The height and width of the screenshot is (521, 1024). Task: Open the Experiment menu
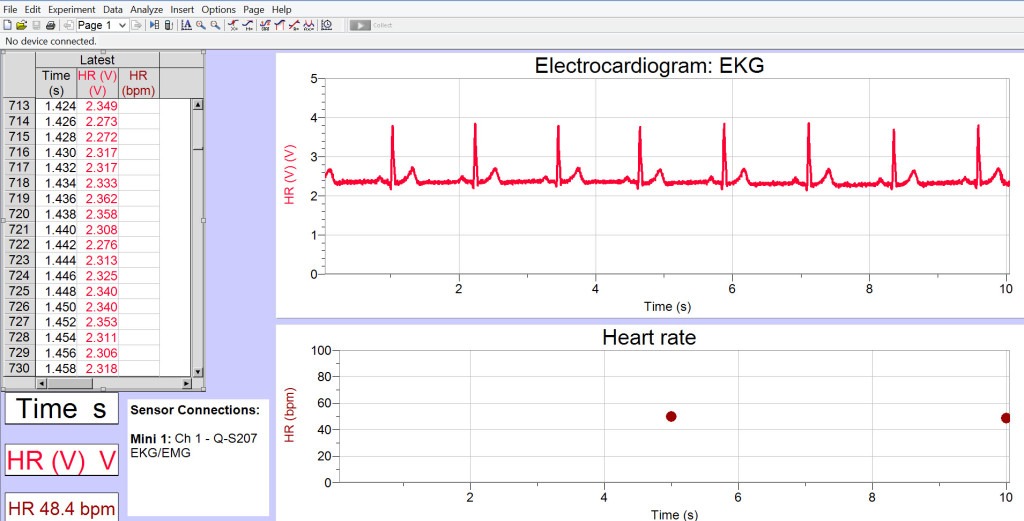tap(71, 9)
